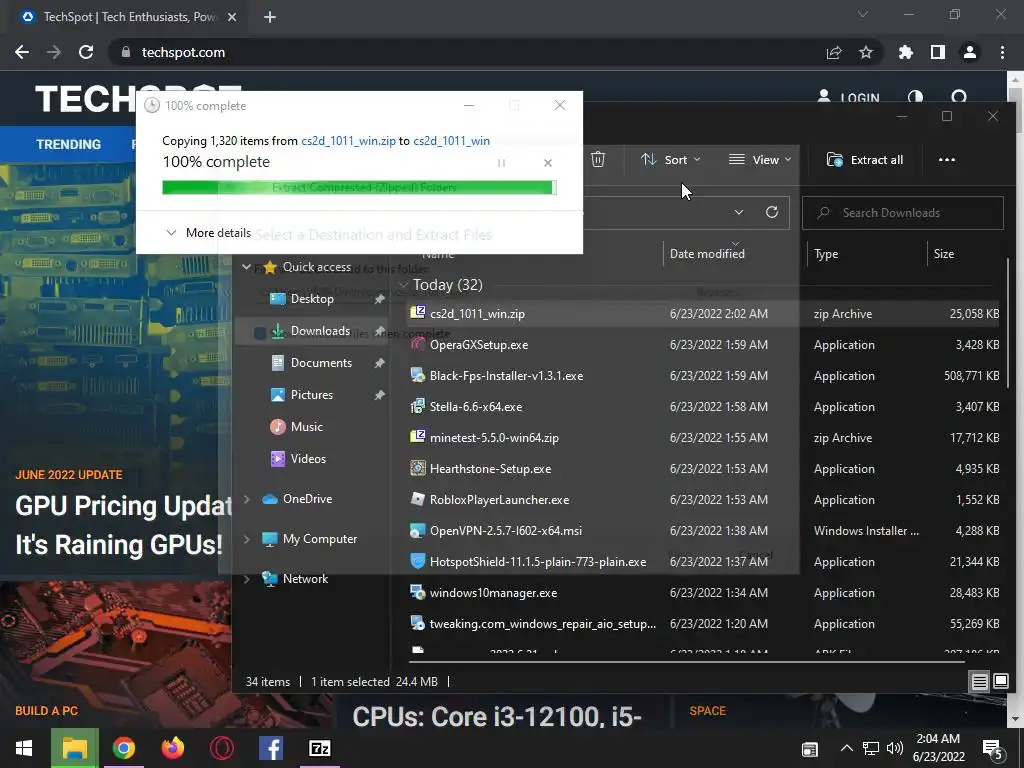Open the cs2d_1011_win destination link
Image resolution: width=1024 pixels, height=768 pixels.
451,140
